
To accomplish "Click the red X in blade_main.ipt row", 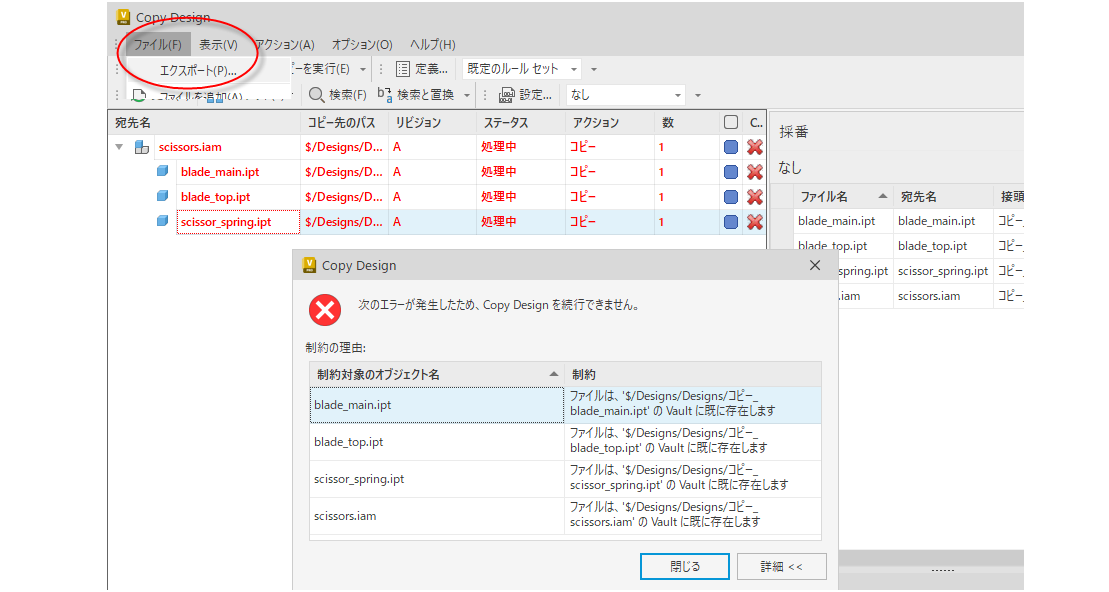I will [755, 172].
